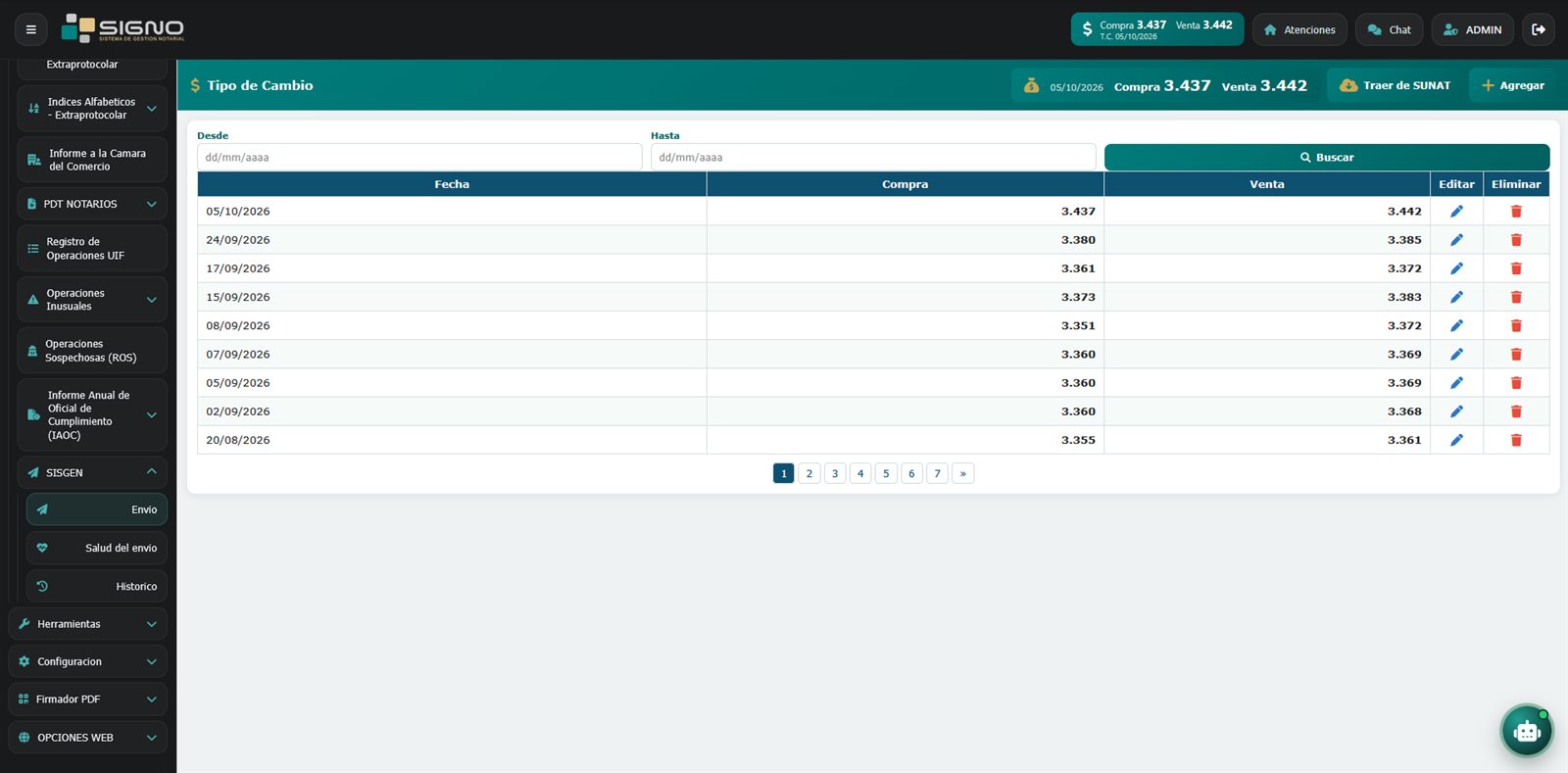Delete the 20/08/2026 row
Viewport: 1568px width, 773px height.
1516,440
